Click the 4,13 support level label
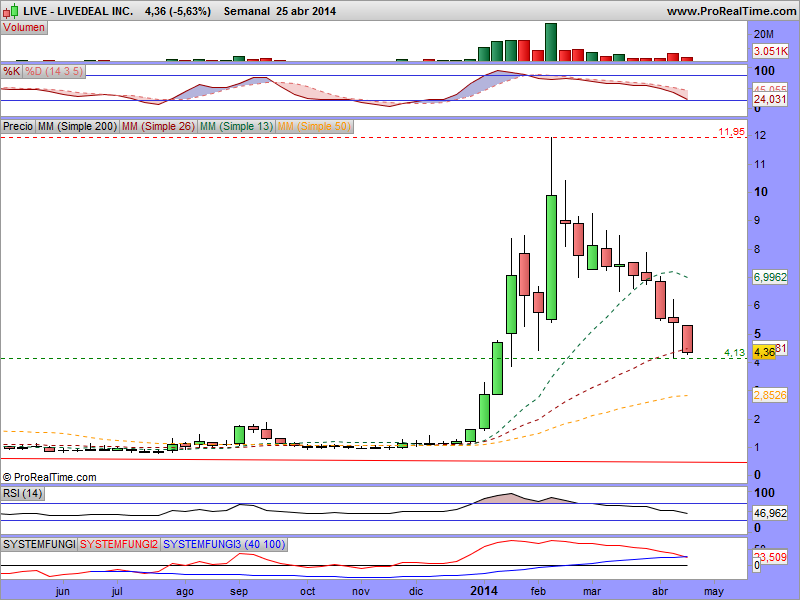This screenshot has width=800, height=600. point(734,353)
